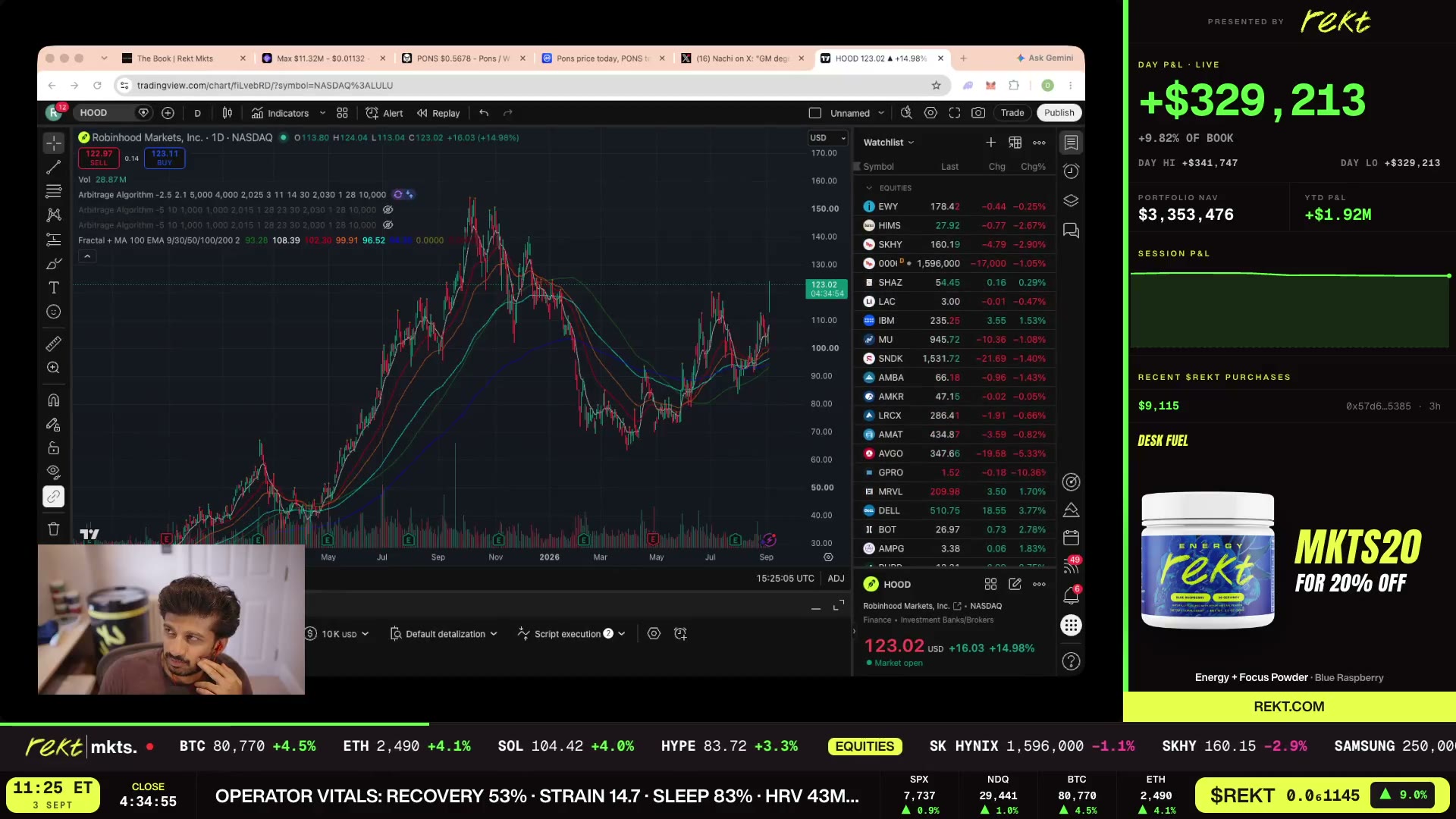
Task: Show second hidden Arbitrage Algorithm indicator
Action: 388,210
